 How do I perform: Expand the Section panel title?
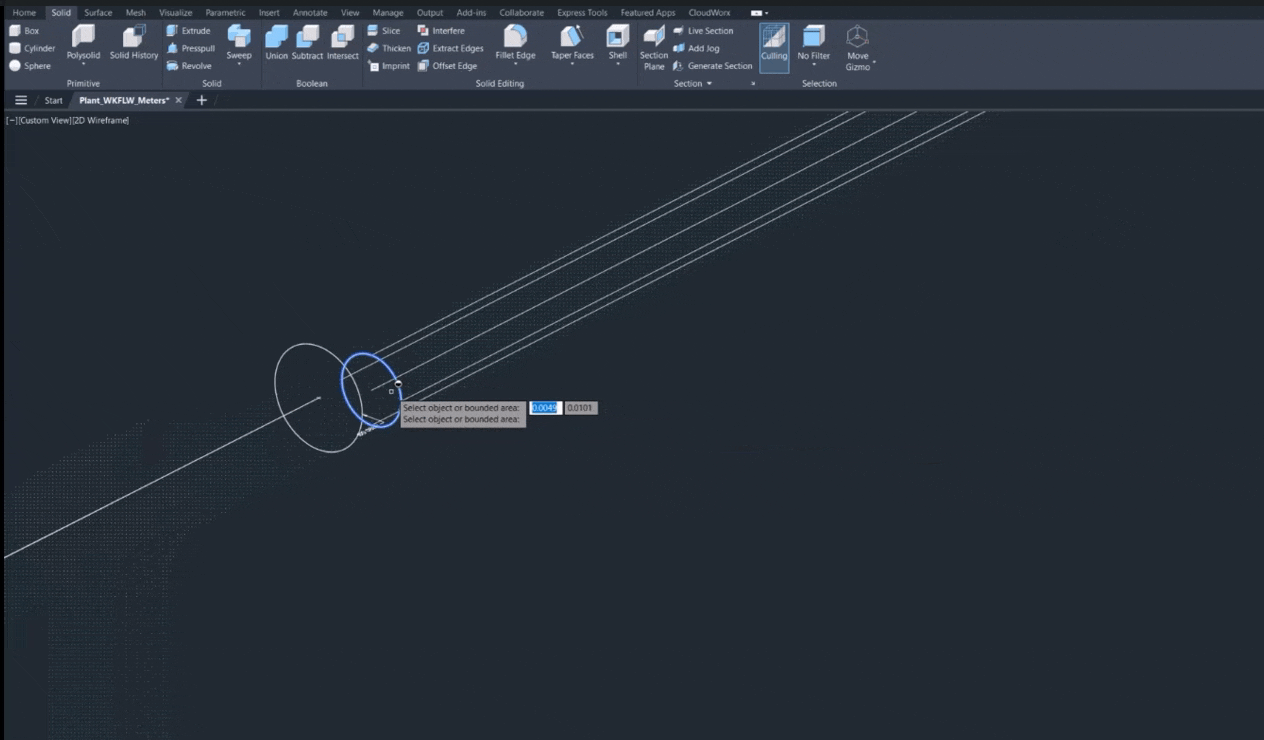[x=692, y=84]
